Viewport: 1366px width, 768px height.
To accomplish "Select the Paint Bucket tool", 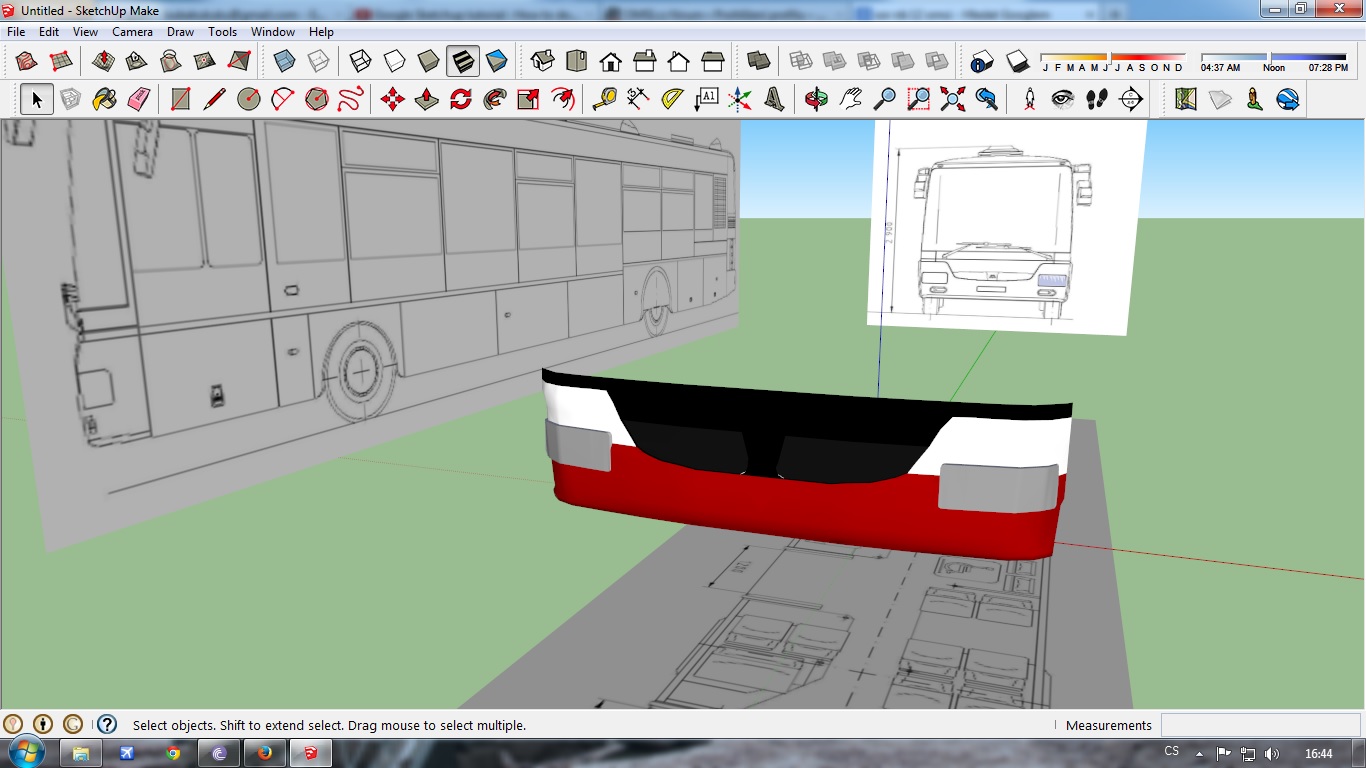I will click(104, 99).
